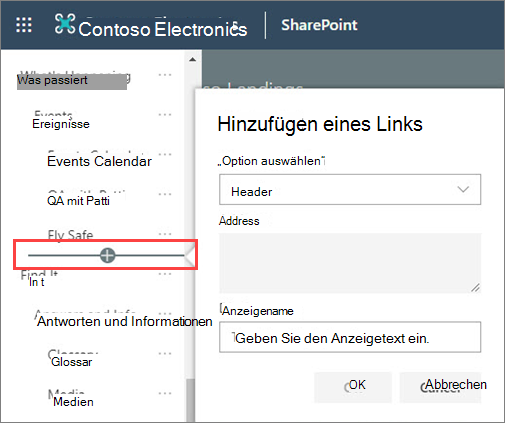Open ellipsis menu for Find It

coord(165,274)
